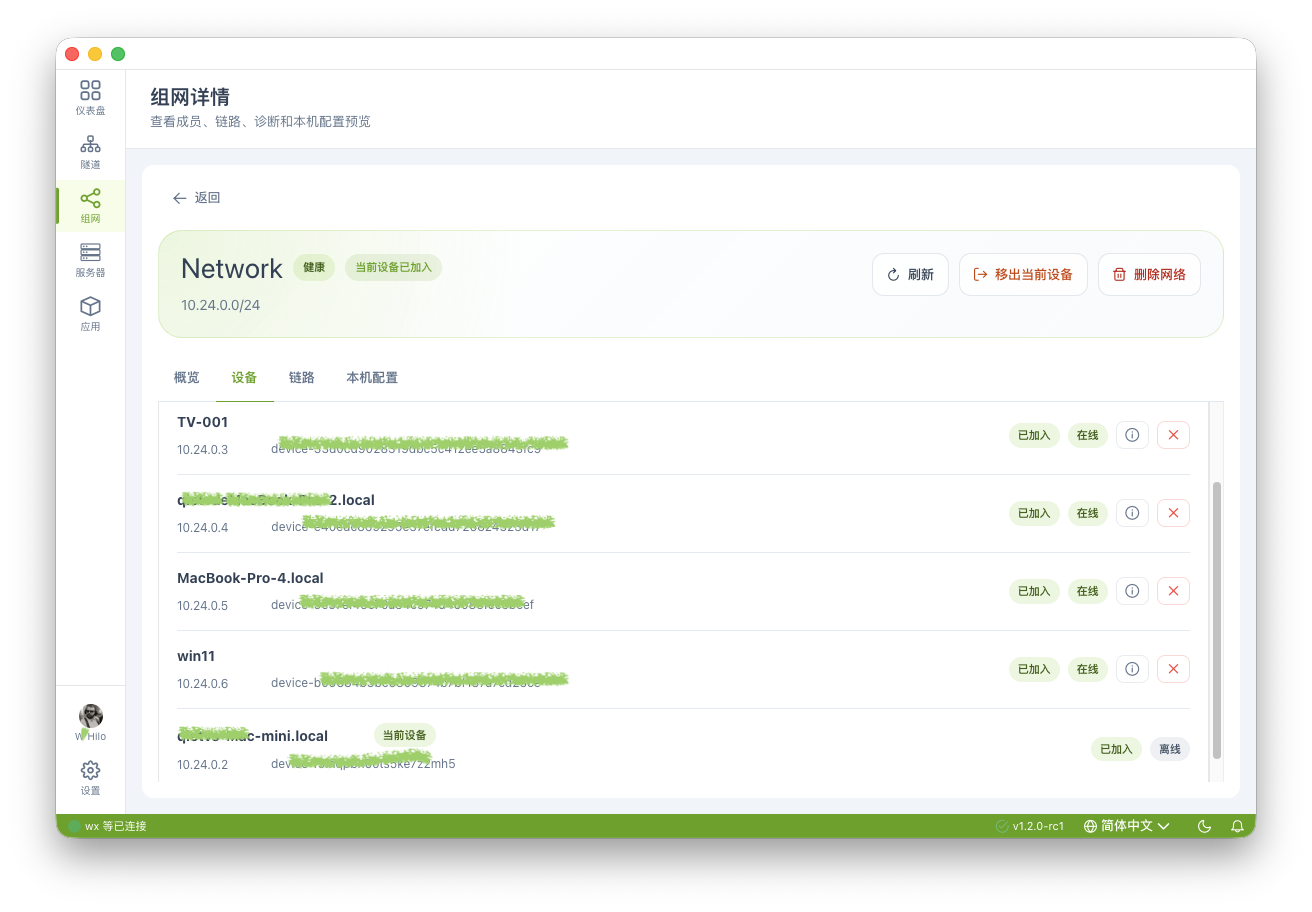
Task: Click the 已加入 badge for TV-001
Action: 1034,435
